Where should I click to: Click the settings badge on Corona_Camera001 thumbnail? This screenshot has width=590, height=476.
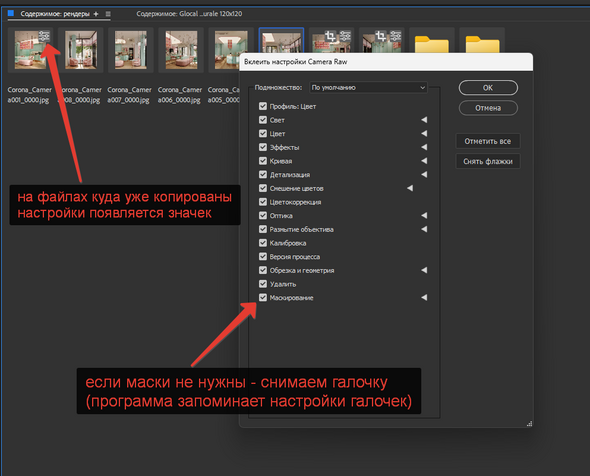click(44, 36)
